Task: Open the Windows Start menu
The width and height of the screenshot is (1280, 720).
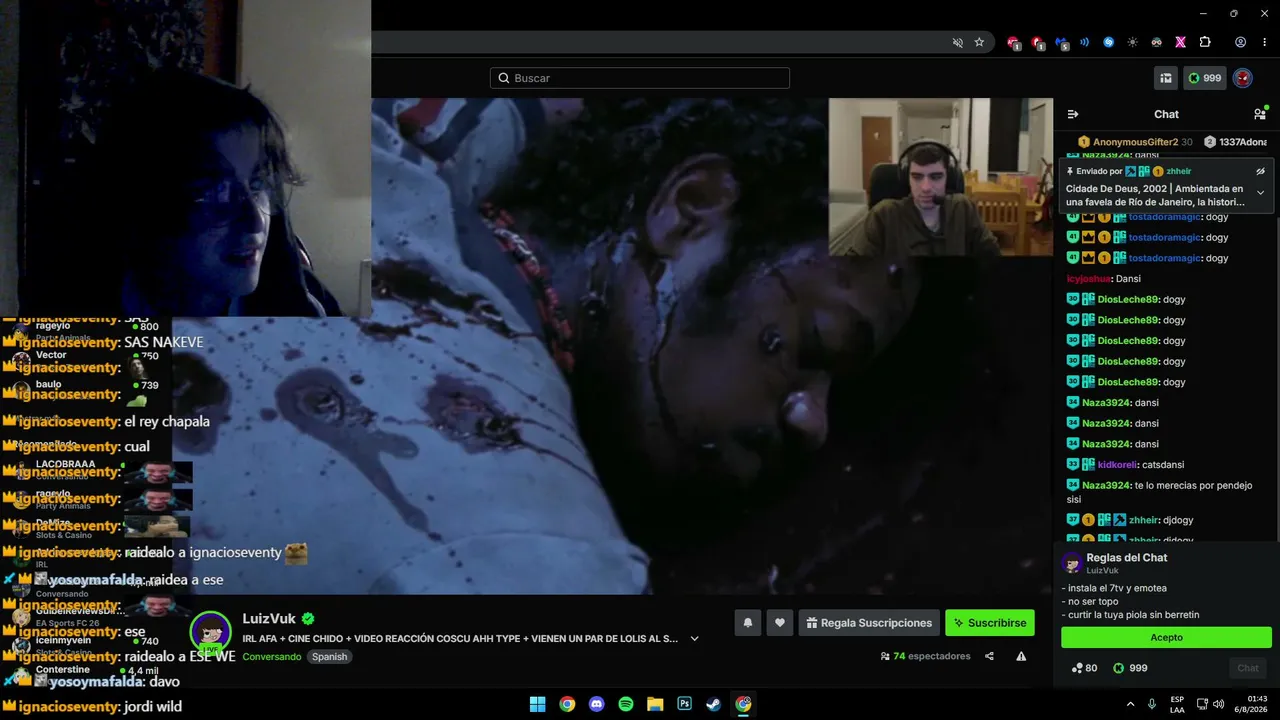Action: pyautogui.click(x=537, y=704)
